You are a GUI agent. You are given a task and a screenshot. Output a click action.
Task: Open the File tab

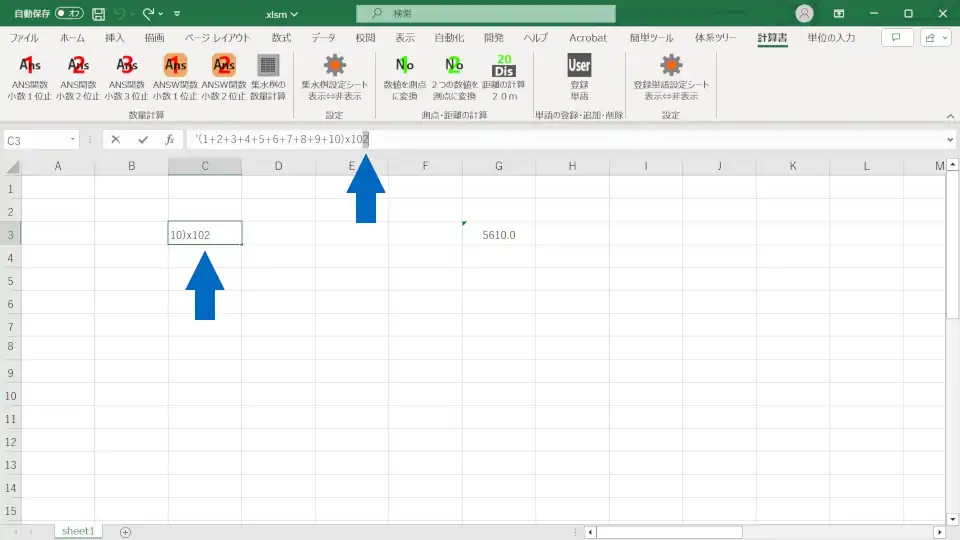24,38
